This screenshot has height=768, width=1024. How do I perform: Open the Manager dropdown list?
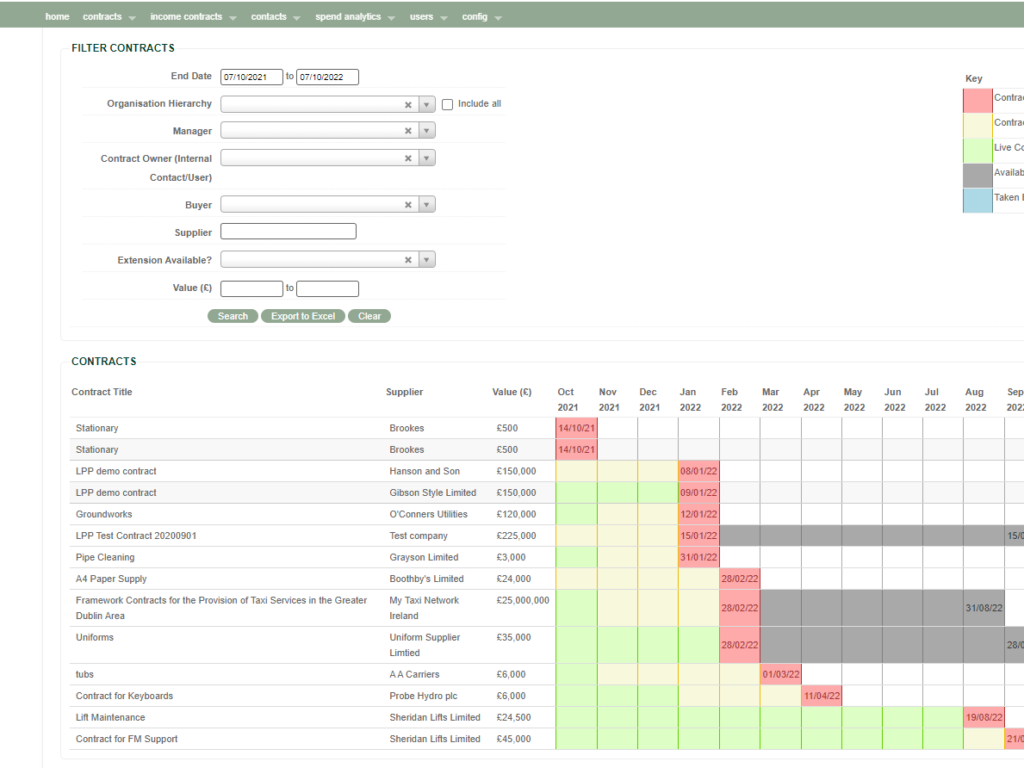pyautogui.click(x=427, y=130)
